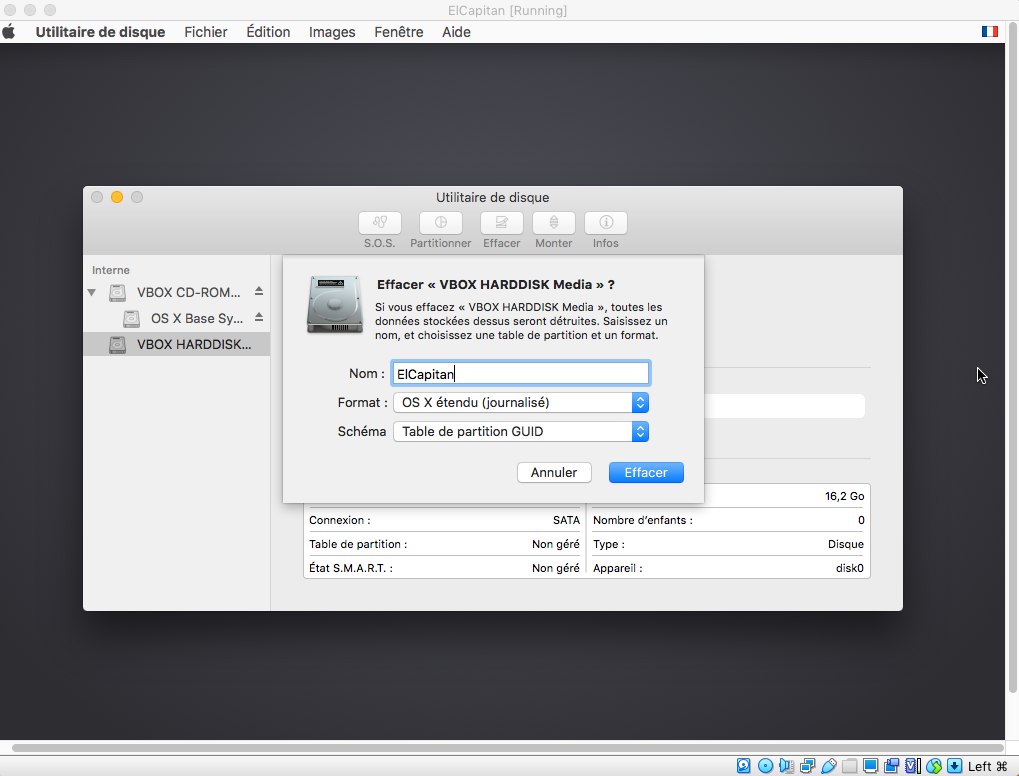
Task: Open the Format dropdown OS X étendu
Action: 521,402
